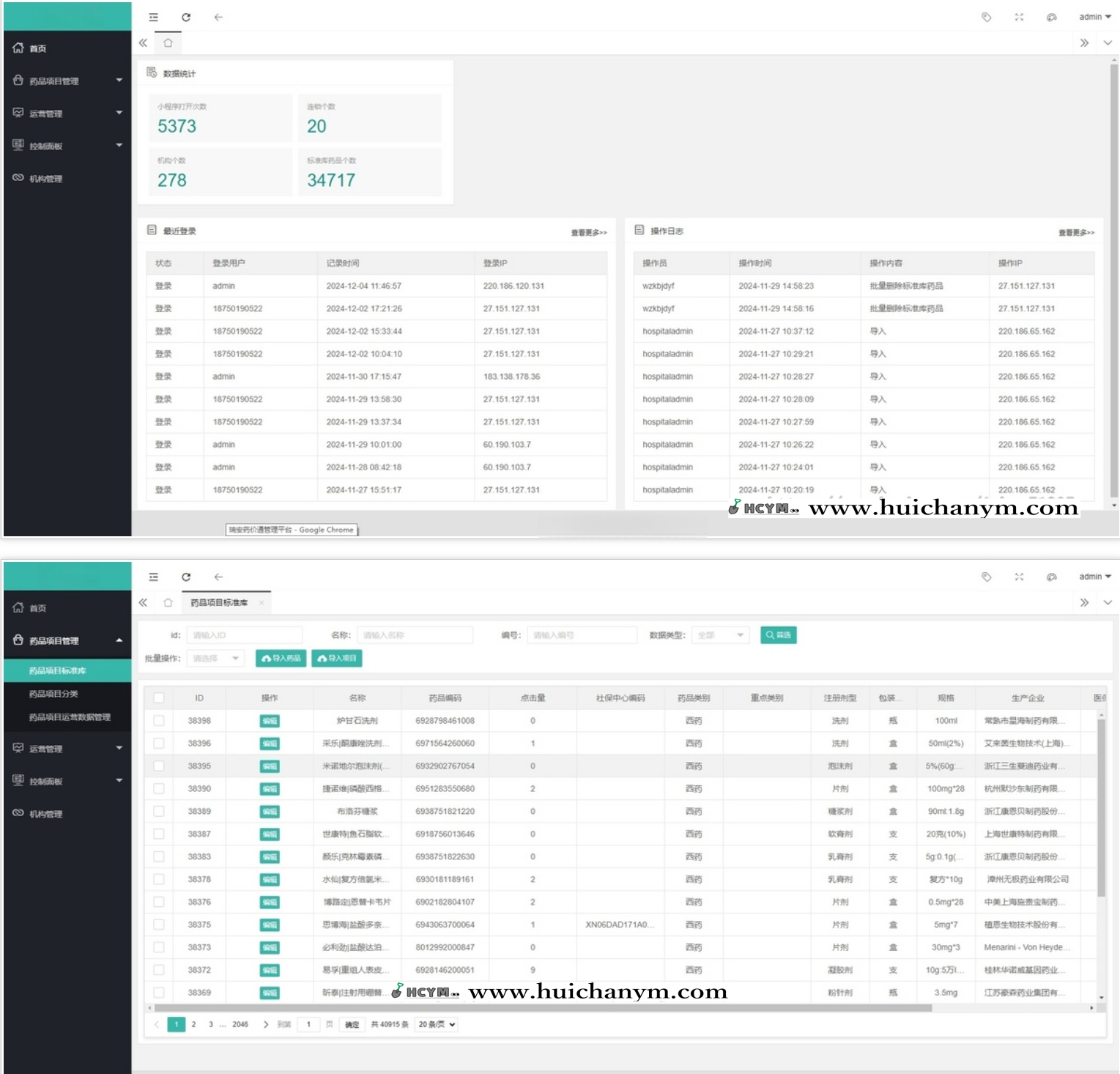The width and height of the screenshot is (1120, 1074).
Task: Click the edit icon for row ID 38375
Action: 270,925
